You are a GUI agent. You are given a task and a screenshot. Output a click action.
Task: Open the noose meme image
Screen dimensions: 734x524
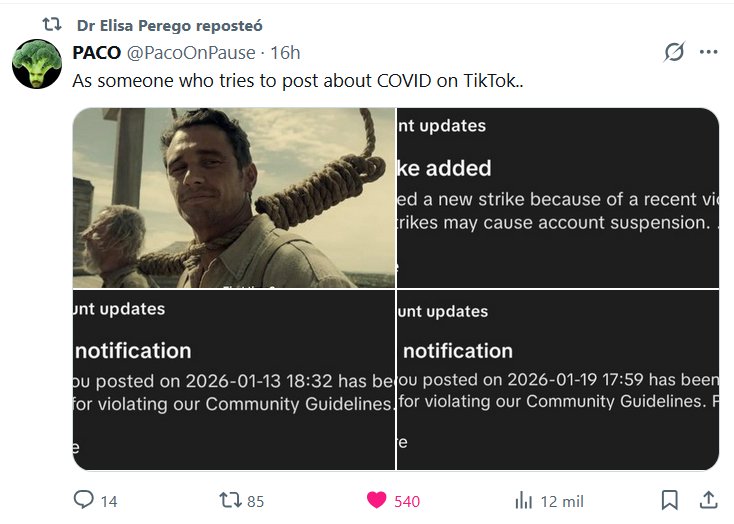coord(234,198)
